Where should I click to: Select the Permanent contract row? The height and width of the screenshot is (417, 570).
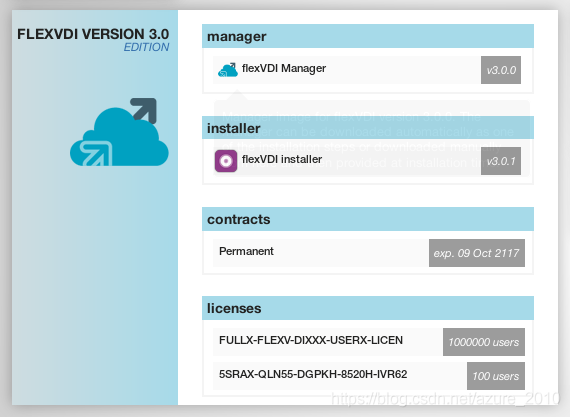point(369,253)
